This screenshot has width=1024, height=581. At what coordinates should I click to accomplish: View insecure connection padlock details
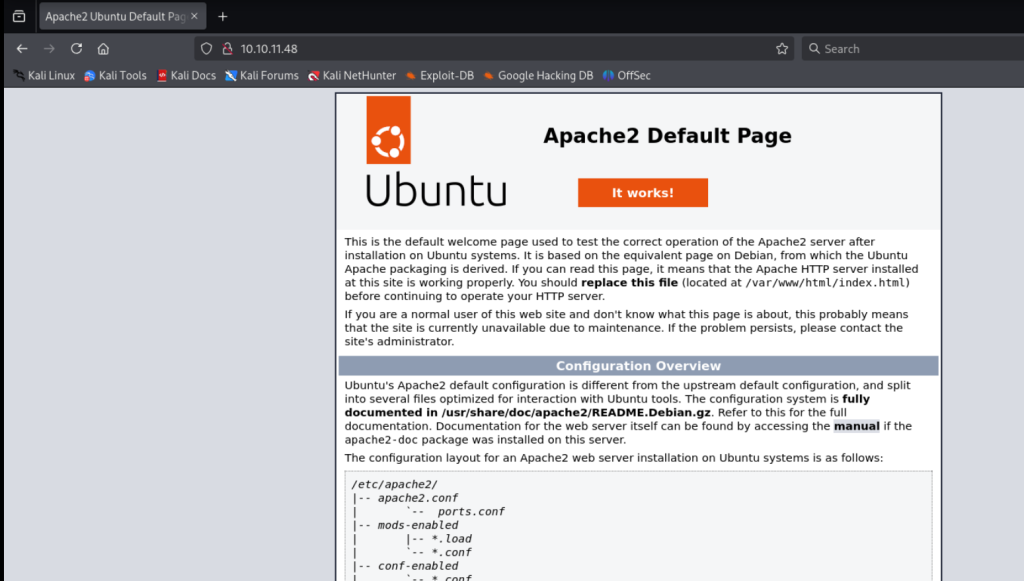coord(227,49)
